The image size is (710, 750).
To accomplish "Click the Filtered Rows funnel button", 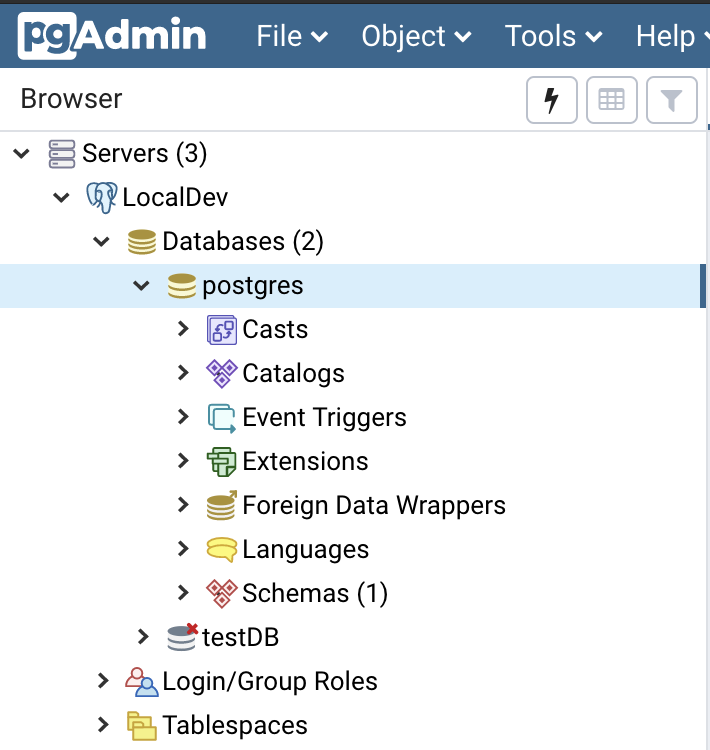I will pos(671,100).
